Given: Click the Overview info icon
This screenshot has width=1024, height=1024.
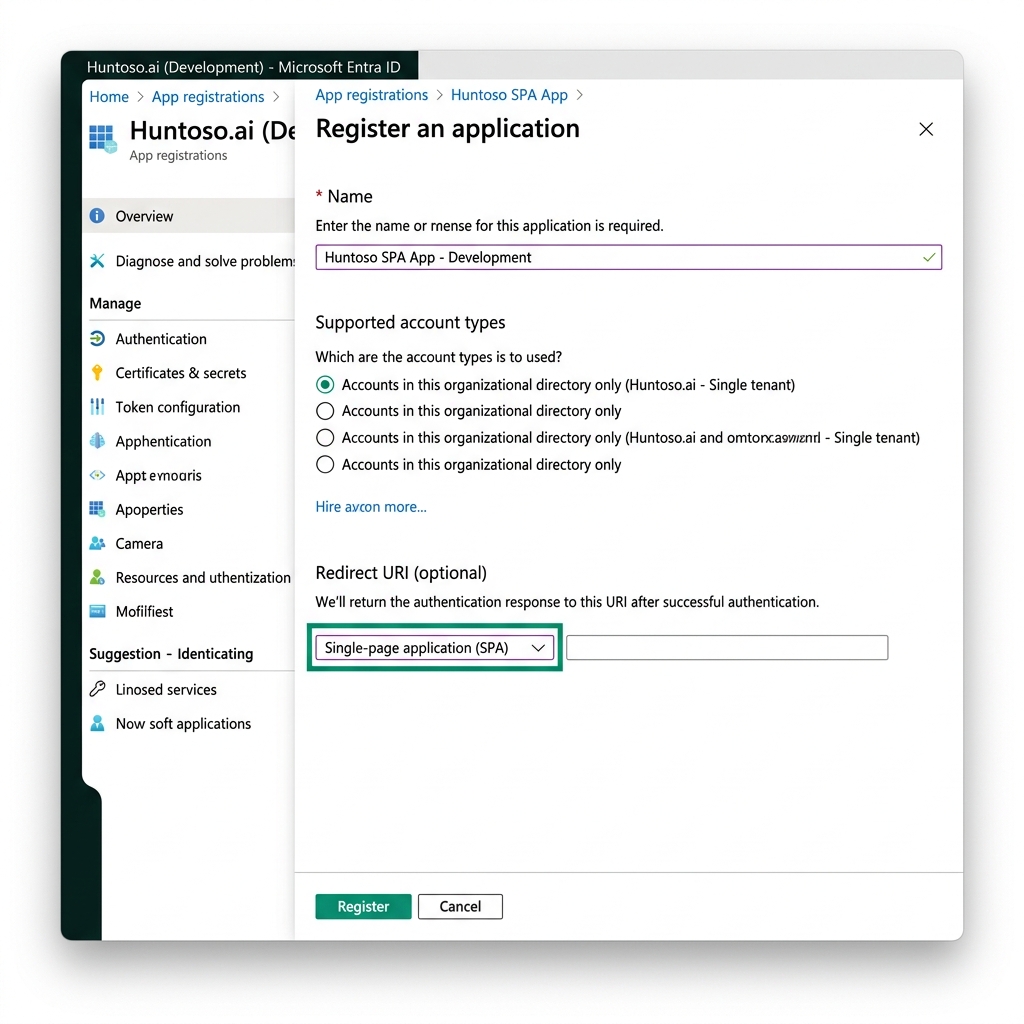Looking at the screenshot, I should (97, 216).
